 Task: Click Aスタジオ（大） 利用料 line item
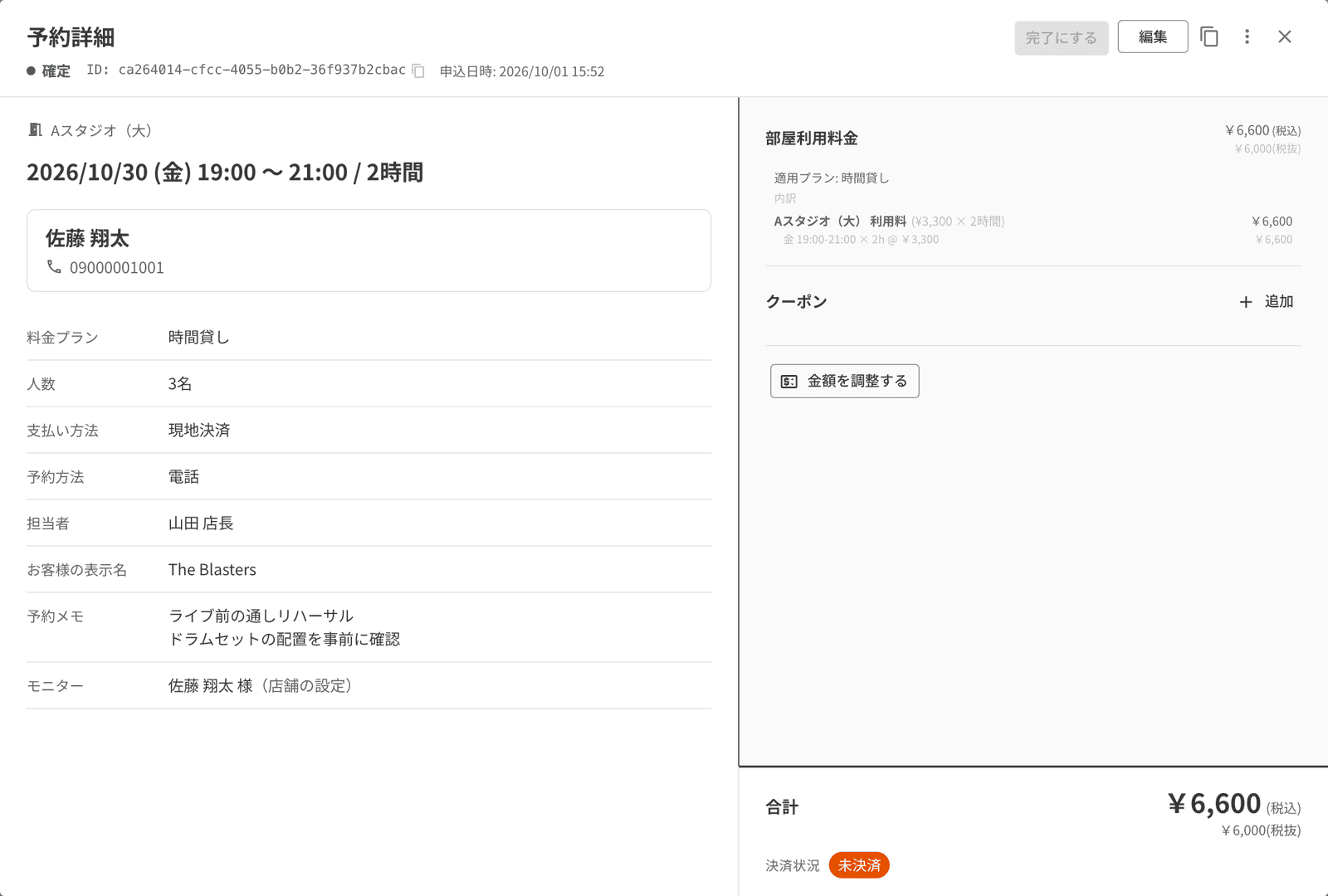840,222
